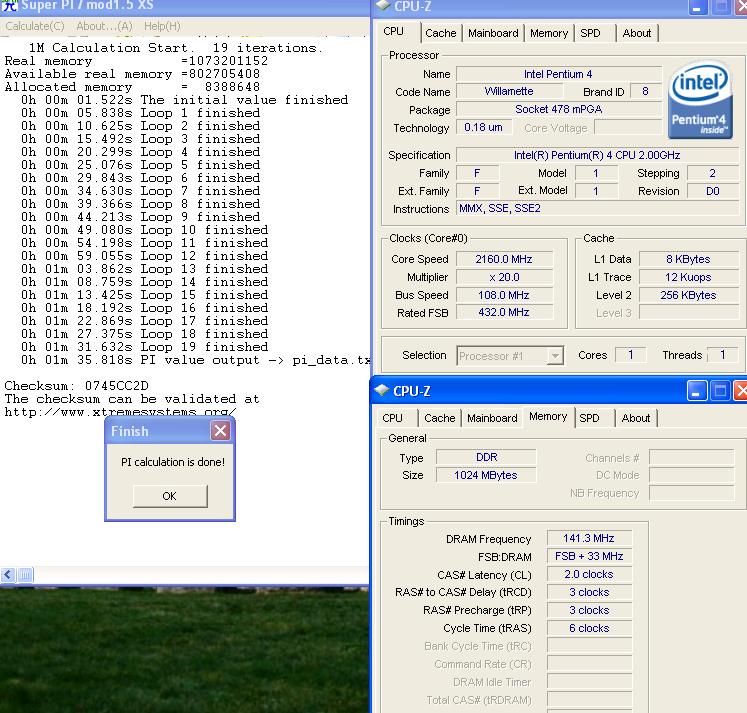Click the Core Speed 2160.0 MHz value

pyautogui.click(x=504, y=259)
